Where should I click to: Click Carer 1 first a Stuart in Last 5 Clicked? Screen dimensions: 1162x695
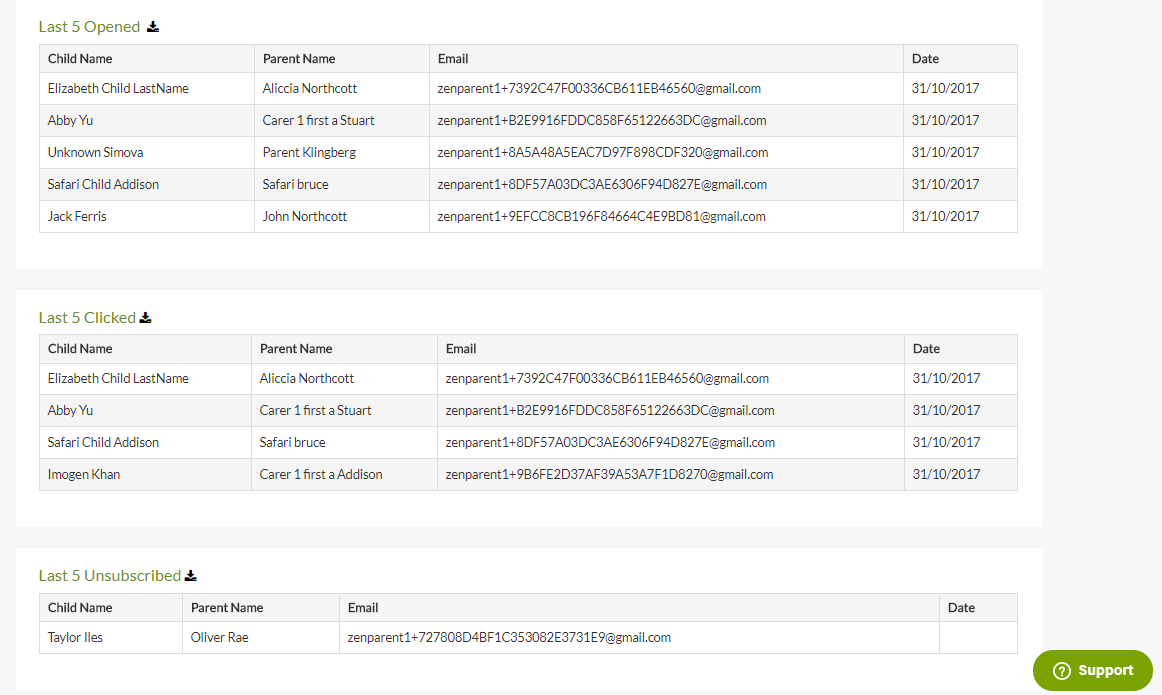click(x=315, y=410)
